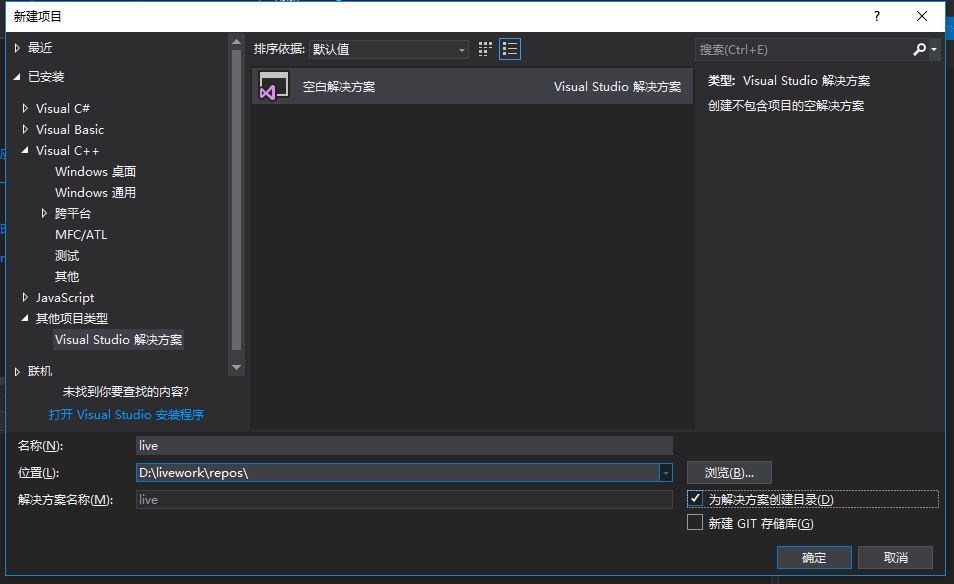Enable the new GIT repository checkbox

coord(695,523)
